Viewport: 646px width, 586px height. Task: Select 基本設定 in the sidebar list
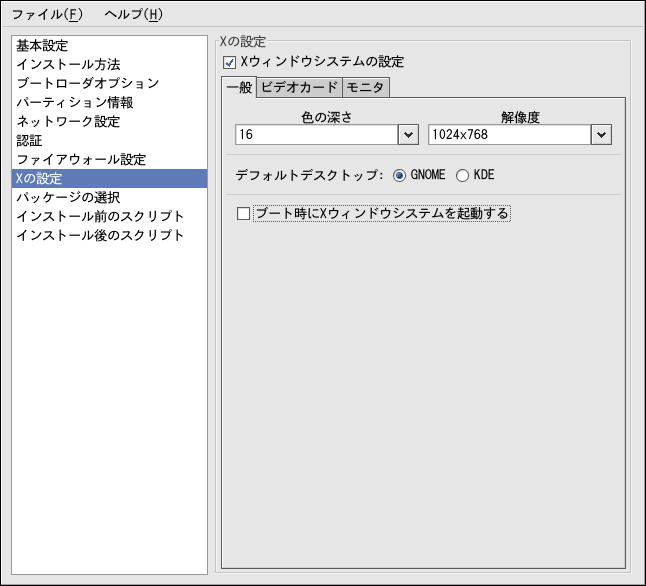[42, 46]
